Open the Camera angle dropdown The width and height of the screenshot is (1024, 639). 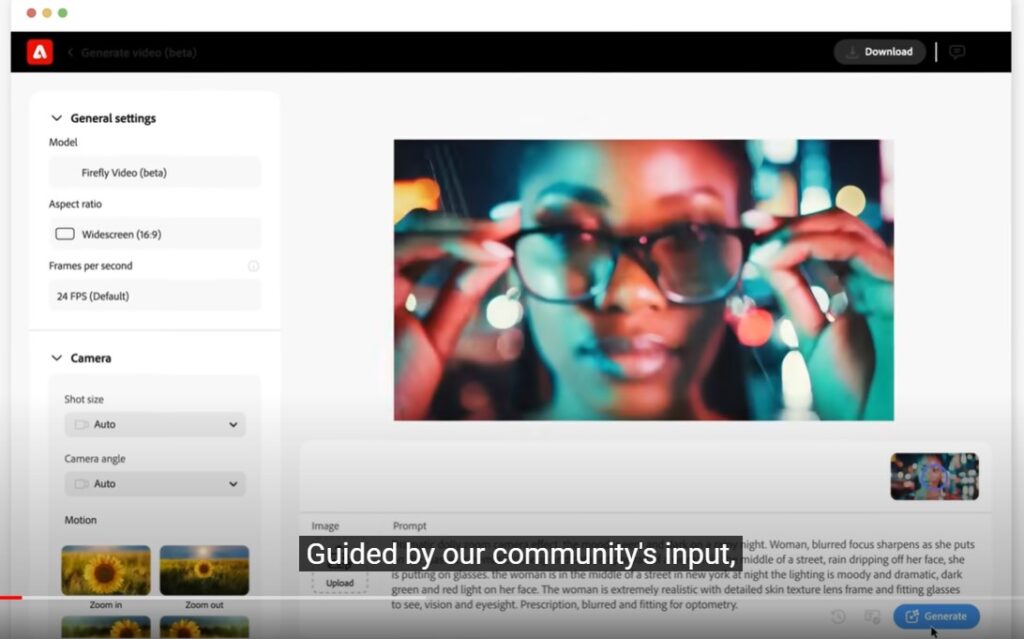[x=155, y=484]
